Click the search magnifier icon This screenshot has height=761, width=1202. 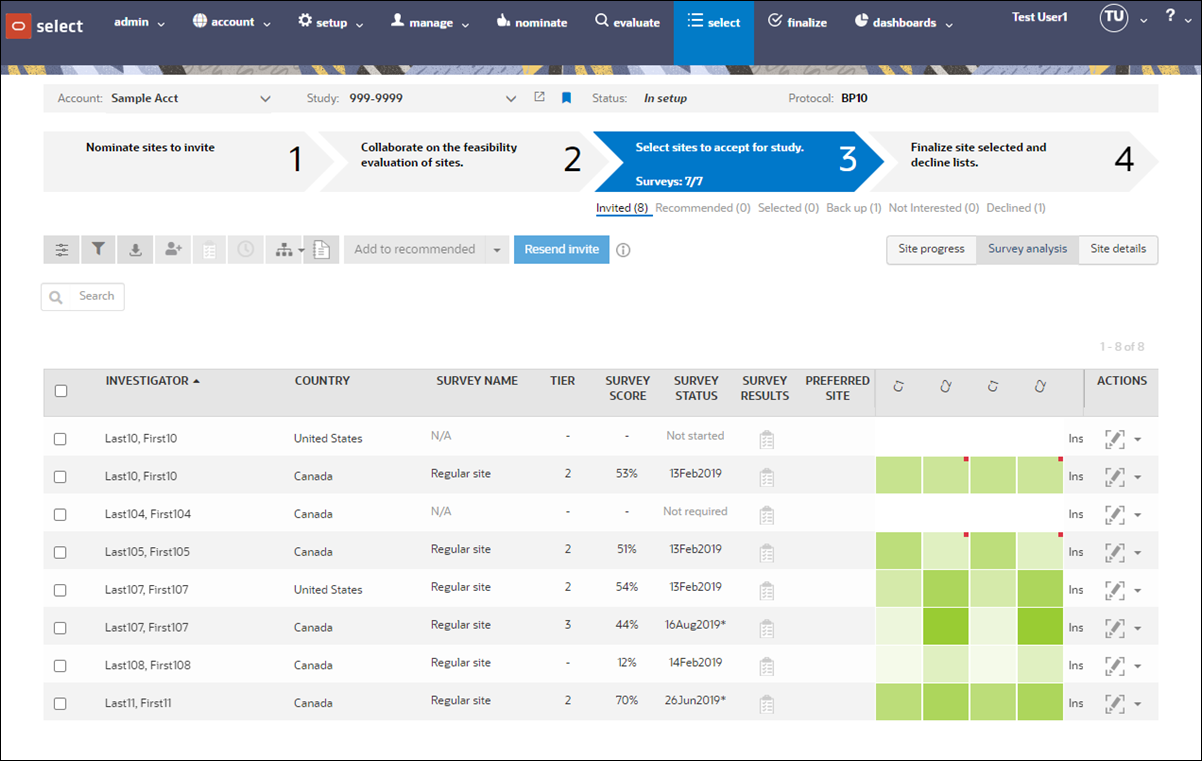click(56, 297)
